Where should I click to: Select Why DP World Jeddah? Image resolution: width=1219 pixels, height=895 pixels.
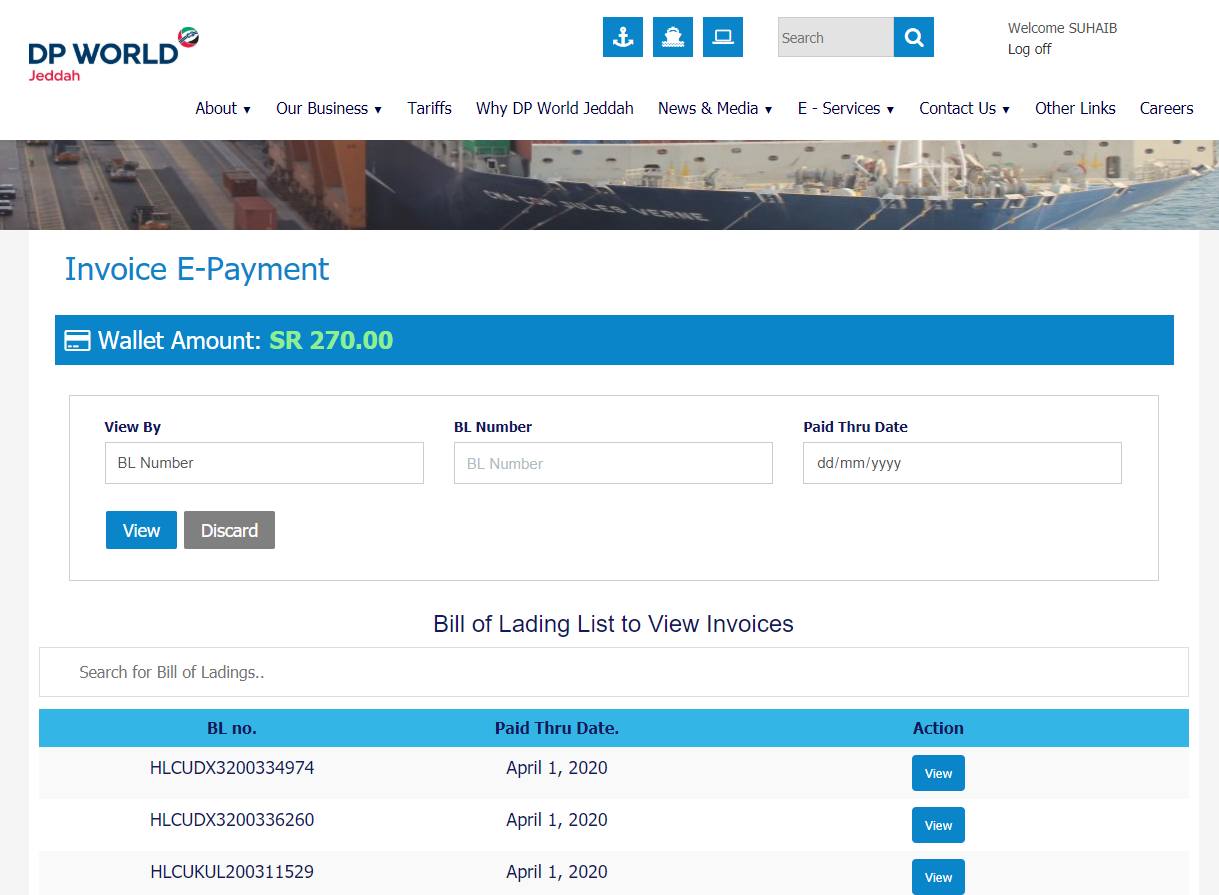554,108
